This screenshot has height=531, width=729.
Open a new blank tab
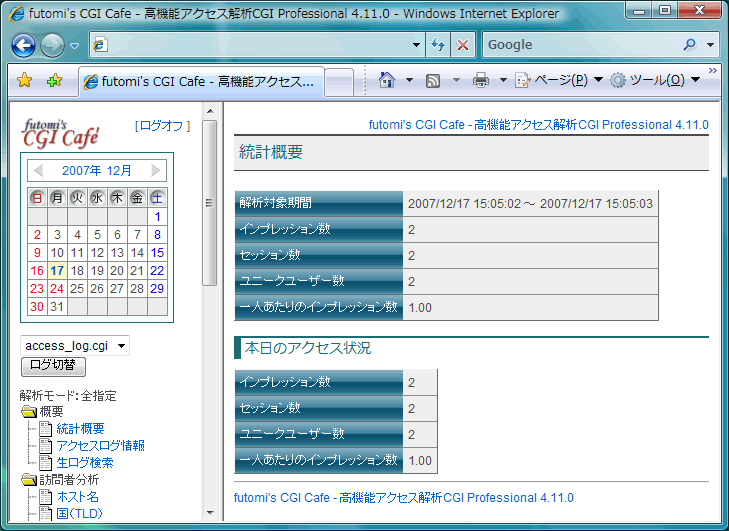(x=338, y=82)
